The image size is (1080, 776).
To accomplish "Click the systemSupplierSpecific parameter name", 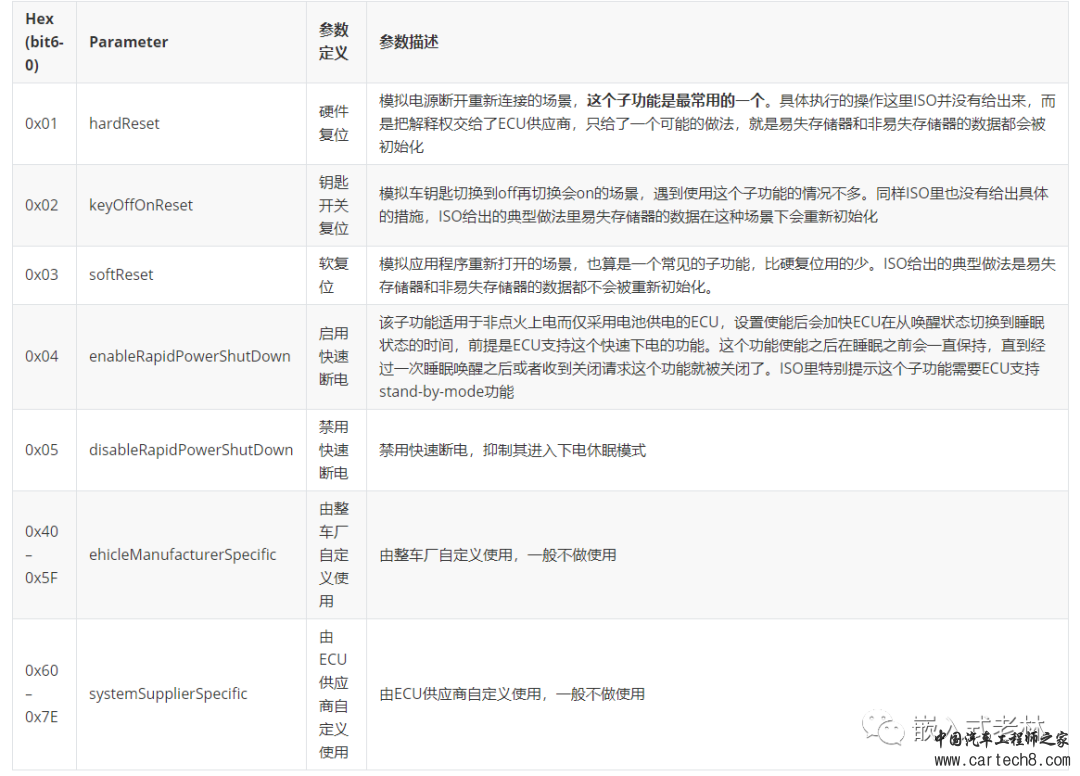I will click(168, 694).
